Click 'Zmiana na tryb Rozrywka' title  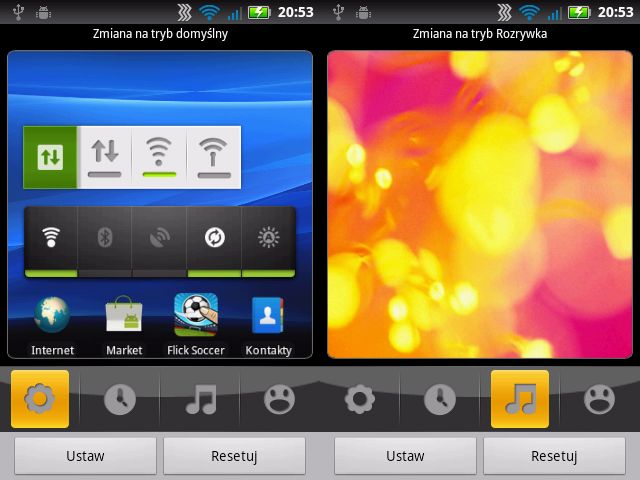480,34
